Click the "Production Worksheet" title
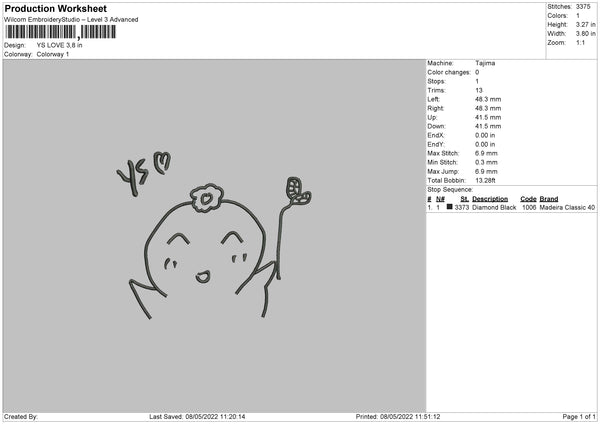Screen dimensions: 600x424 pyautogui.click(x=55, y=8)
